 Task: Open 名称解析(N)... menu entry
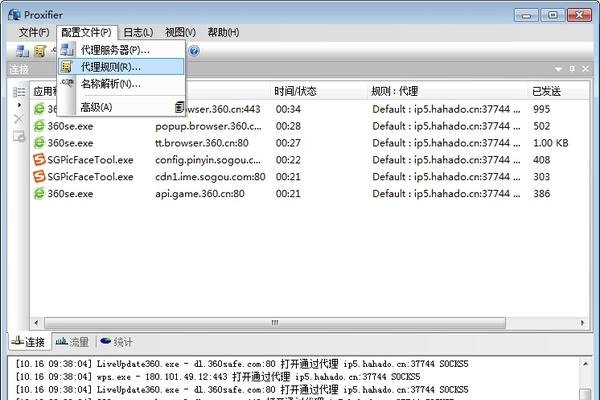tap(110, 85)
